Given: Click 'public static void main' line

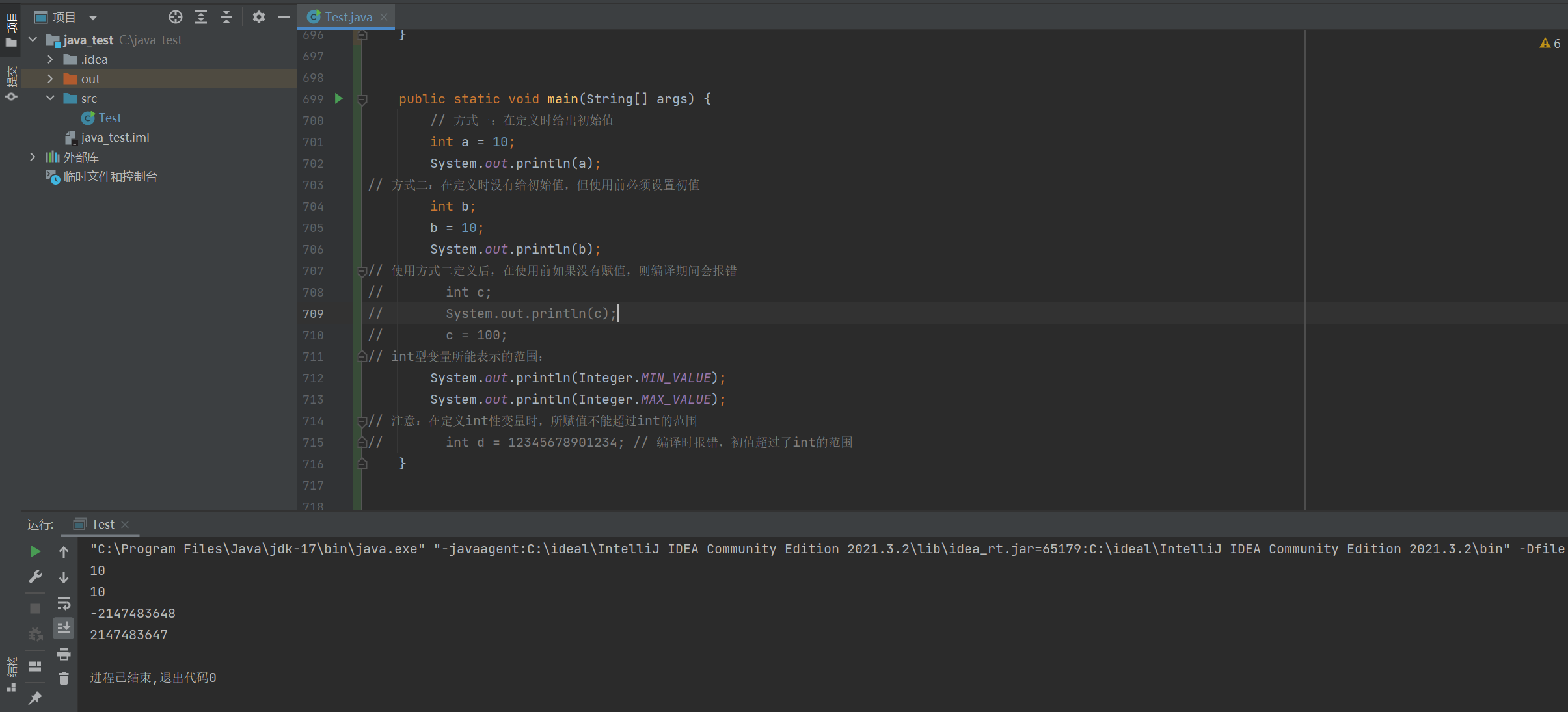Looking at the screenshot, I should [x=555, y=99].
